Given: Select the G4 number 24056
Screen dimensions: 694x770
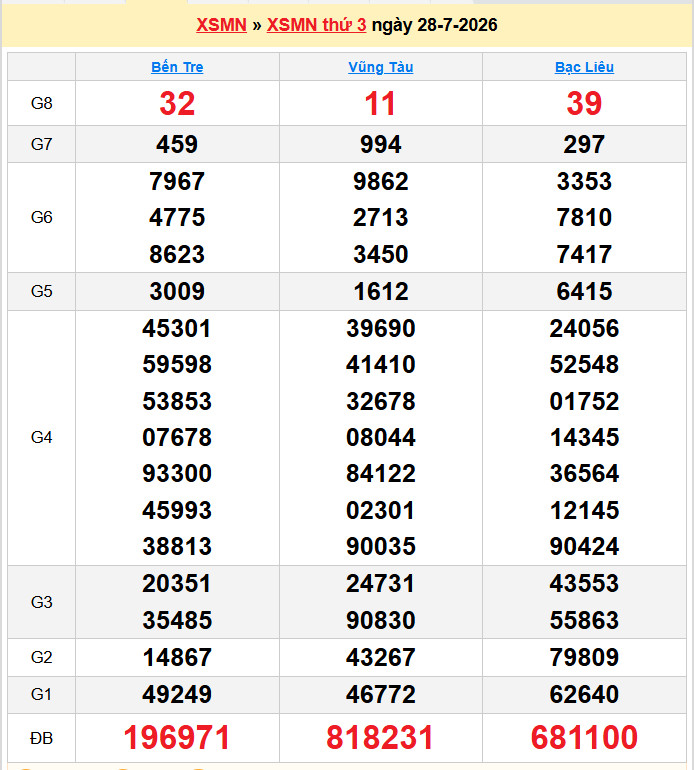Looking at the screenshot, I should coord(584,328).
